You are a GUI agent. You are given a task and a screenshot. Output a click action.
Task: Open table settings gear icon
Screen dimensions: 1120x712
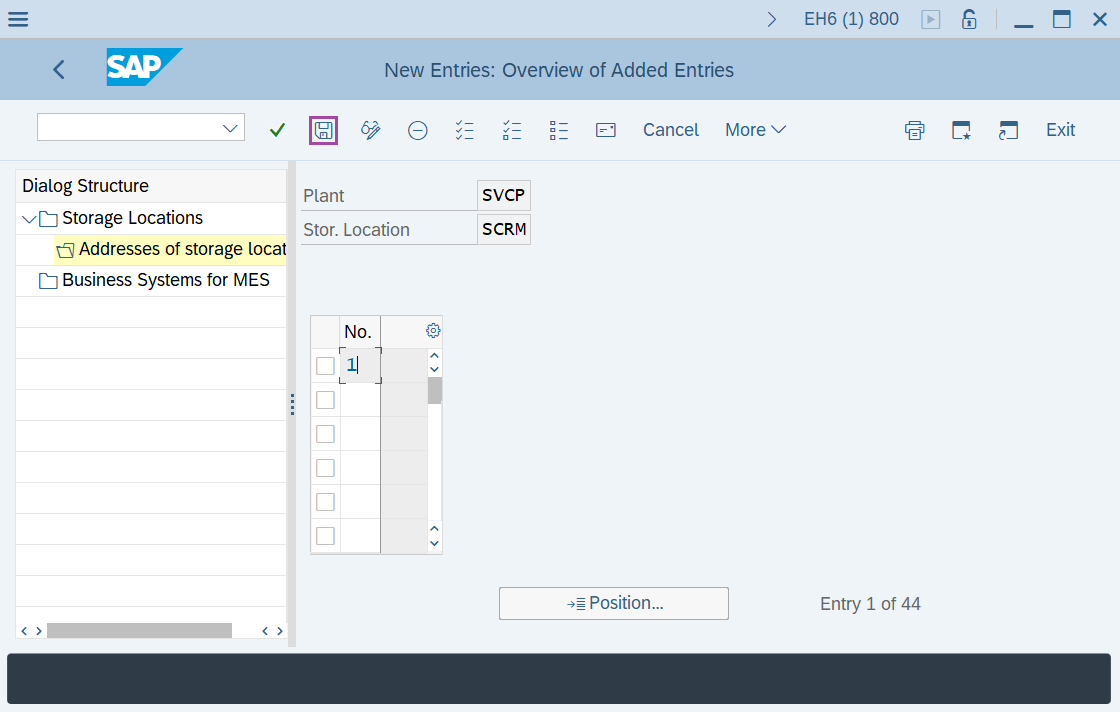click(x=433, y=331)
